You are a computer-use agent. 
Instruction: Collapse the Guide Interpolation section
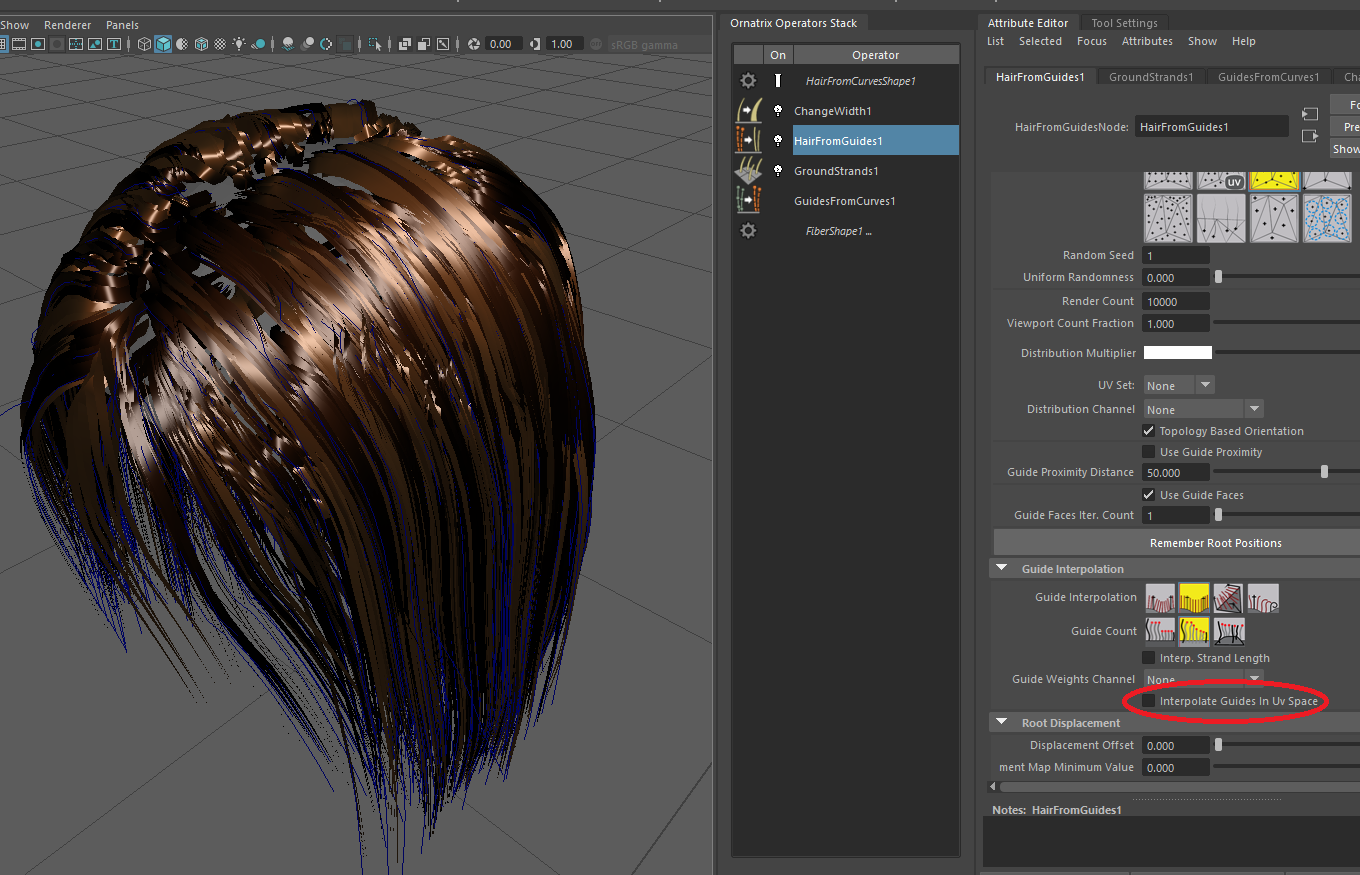(x=1002, y=569)
